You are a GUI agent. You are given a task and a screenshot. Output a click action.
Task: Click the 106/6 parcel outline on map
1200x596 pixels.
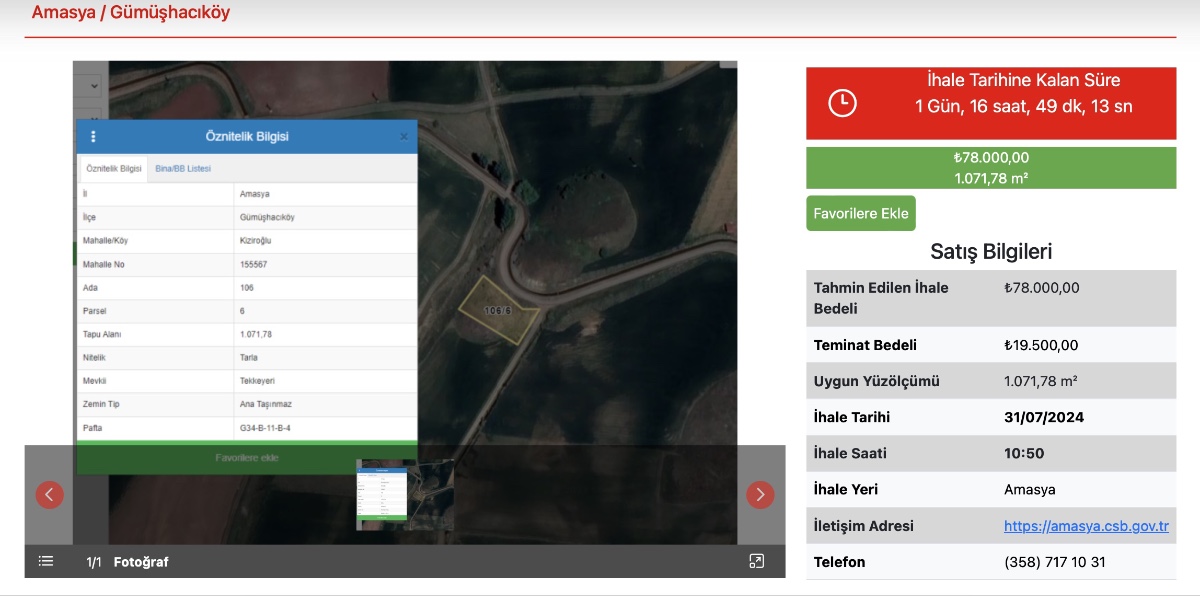497,312
